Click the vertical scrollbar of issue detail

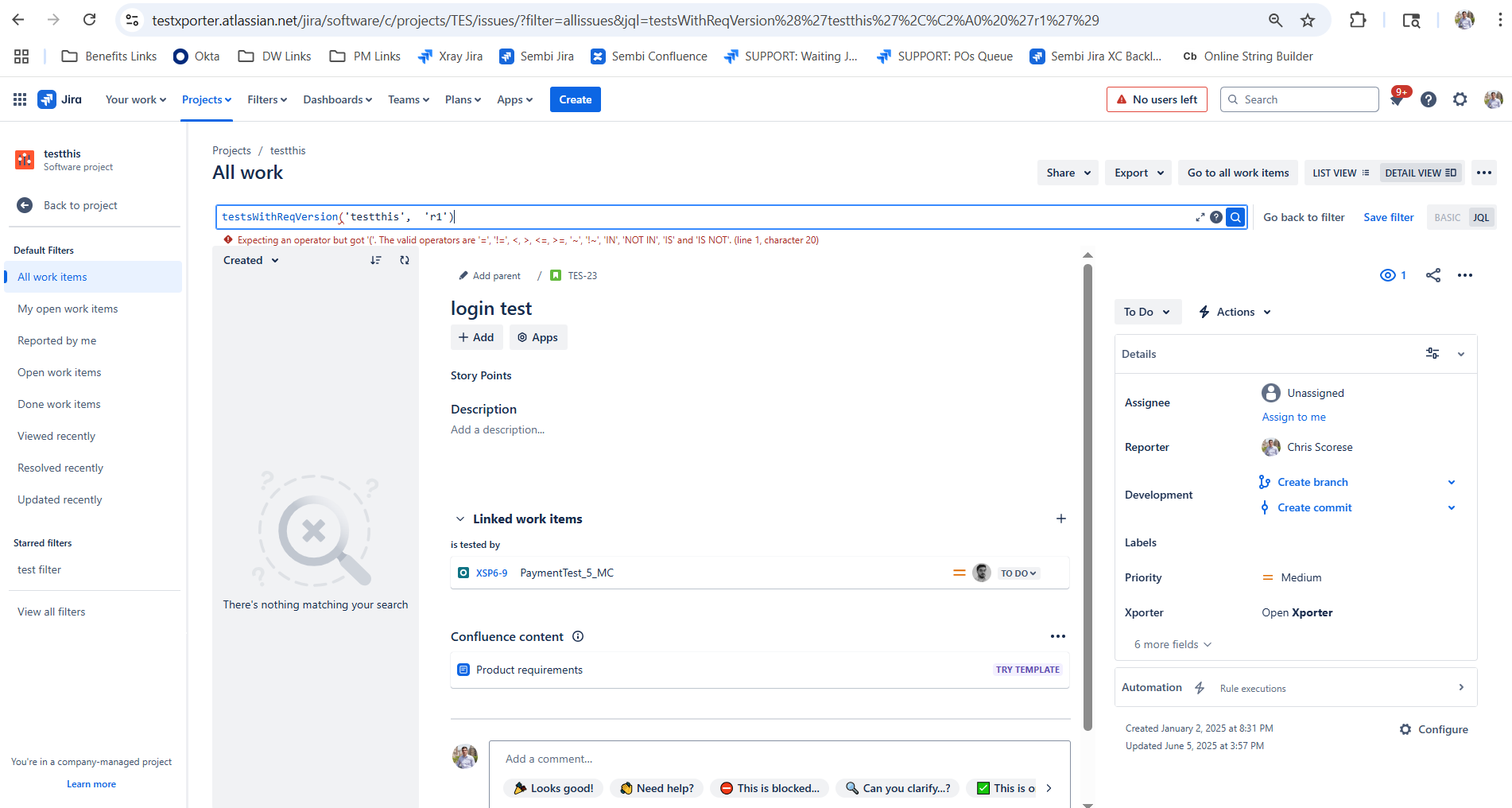pos(1087,498)
